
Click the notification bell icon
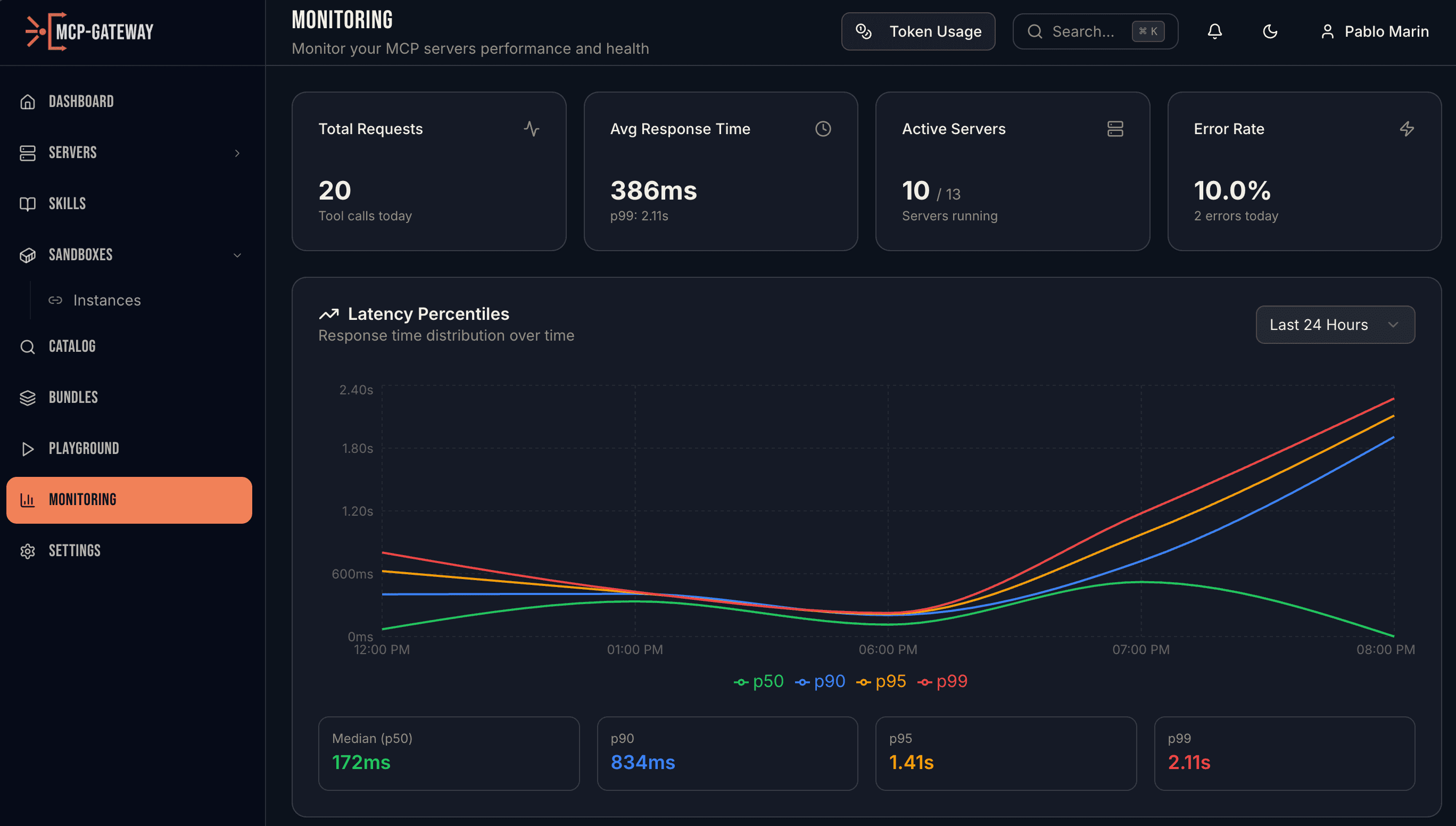pyautogui.click(x=1214, y=31)
